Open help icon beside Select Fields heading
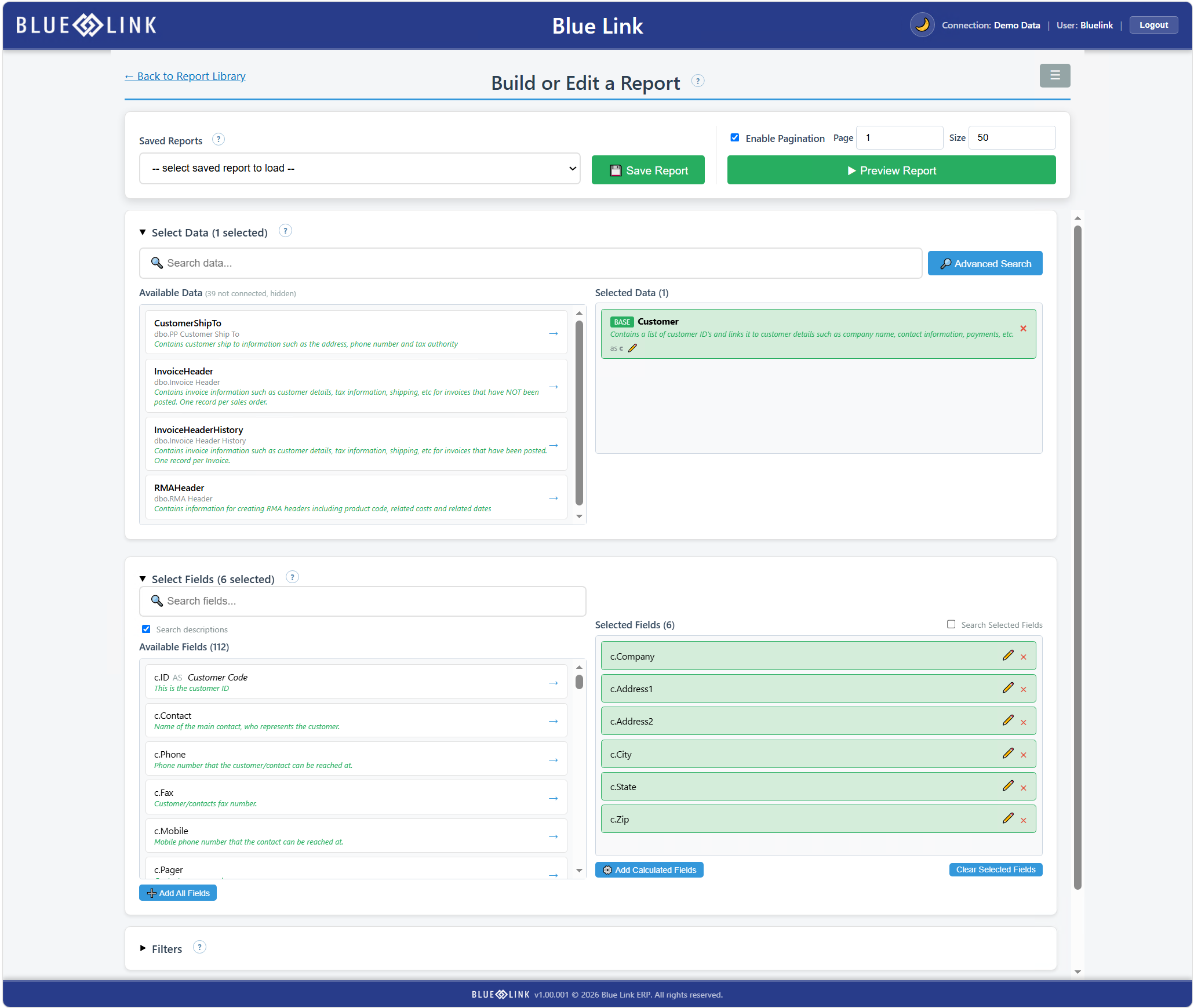The width and height of the screenshot is (1194, 1008). 292,577
